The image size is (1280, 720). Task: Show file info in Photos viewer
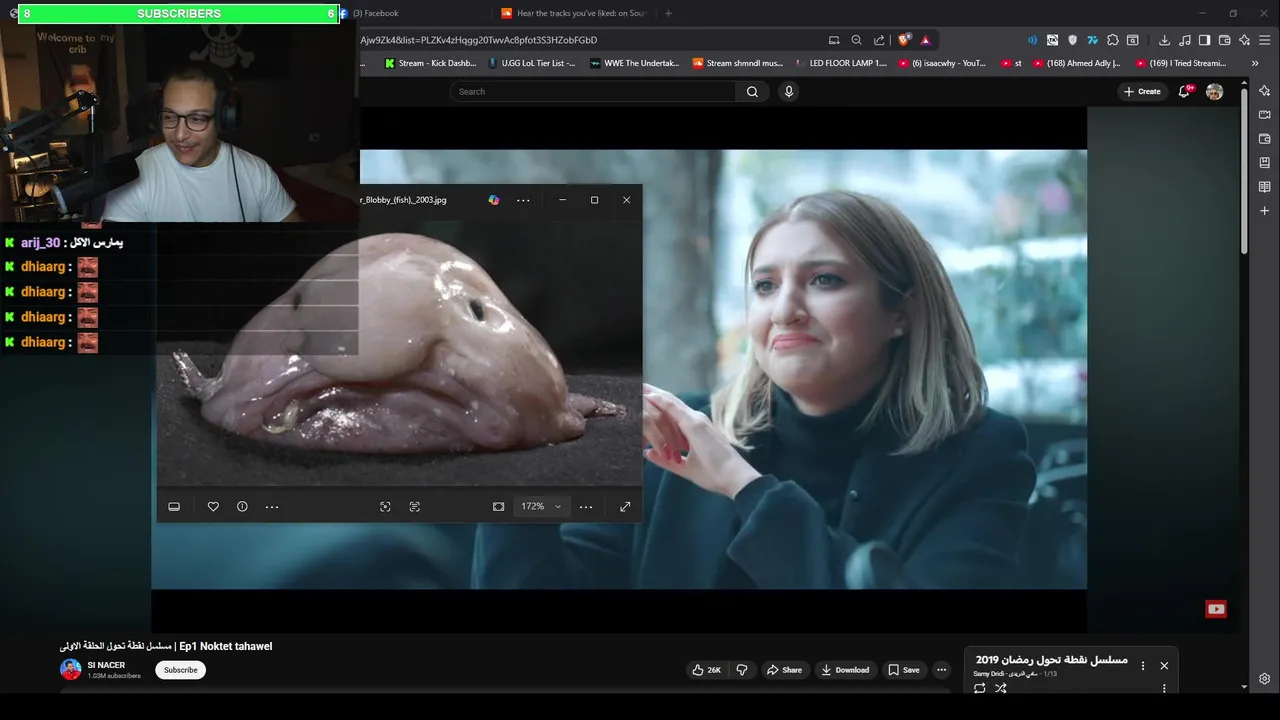point(242,507)
